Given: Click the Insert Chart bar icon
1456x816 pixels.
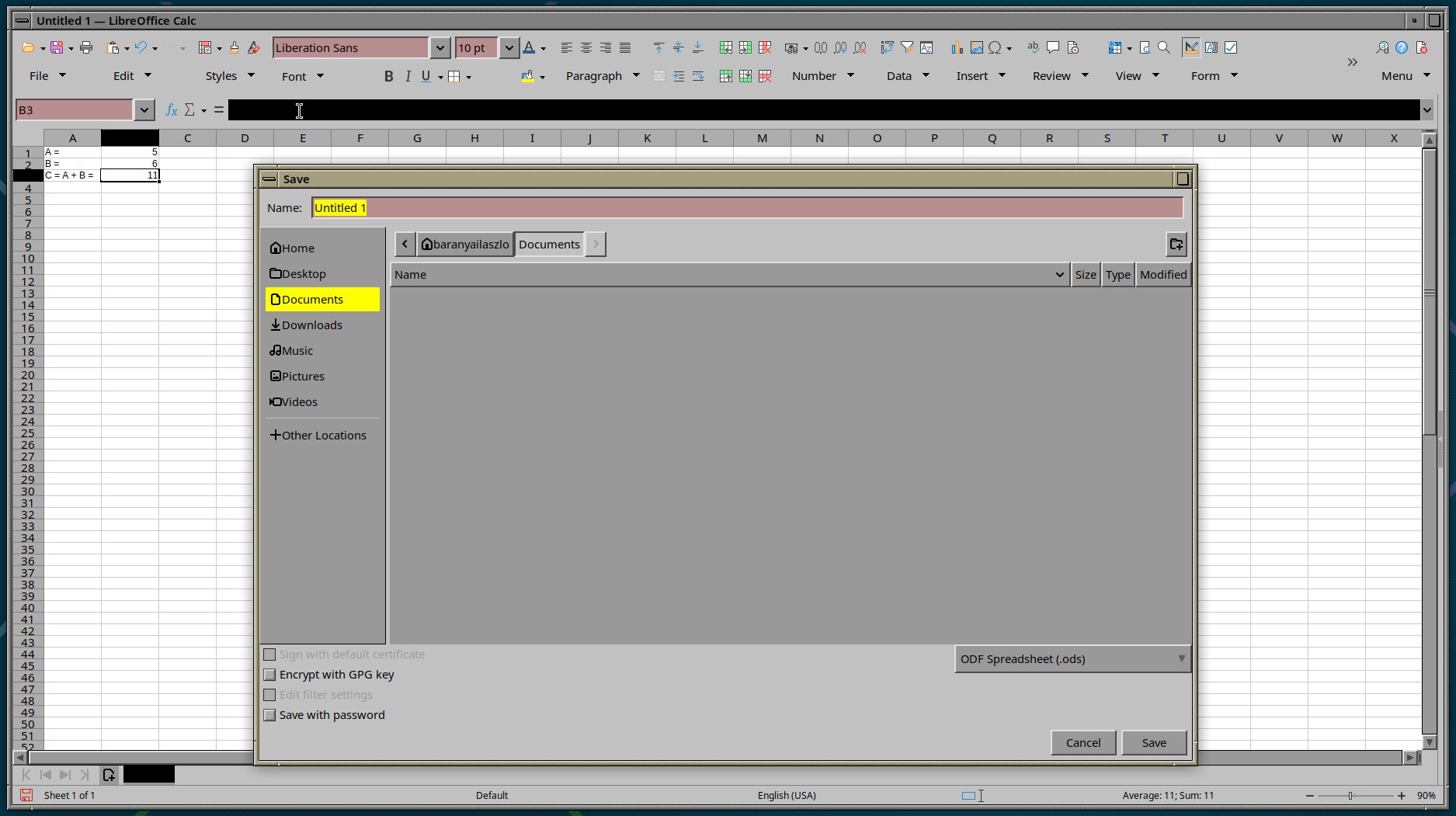Looking at the screenshot, I should coord(957,47).
